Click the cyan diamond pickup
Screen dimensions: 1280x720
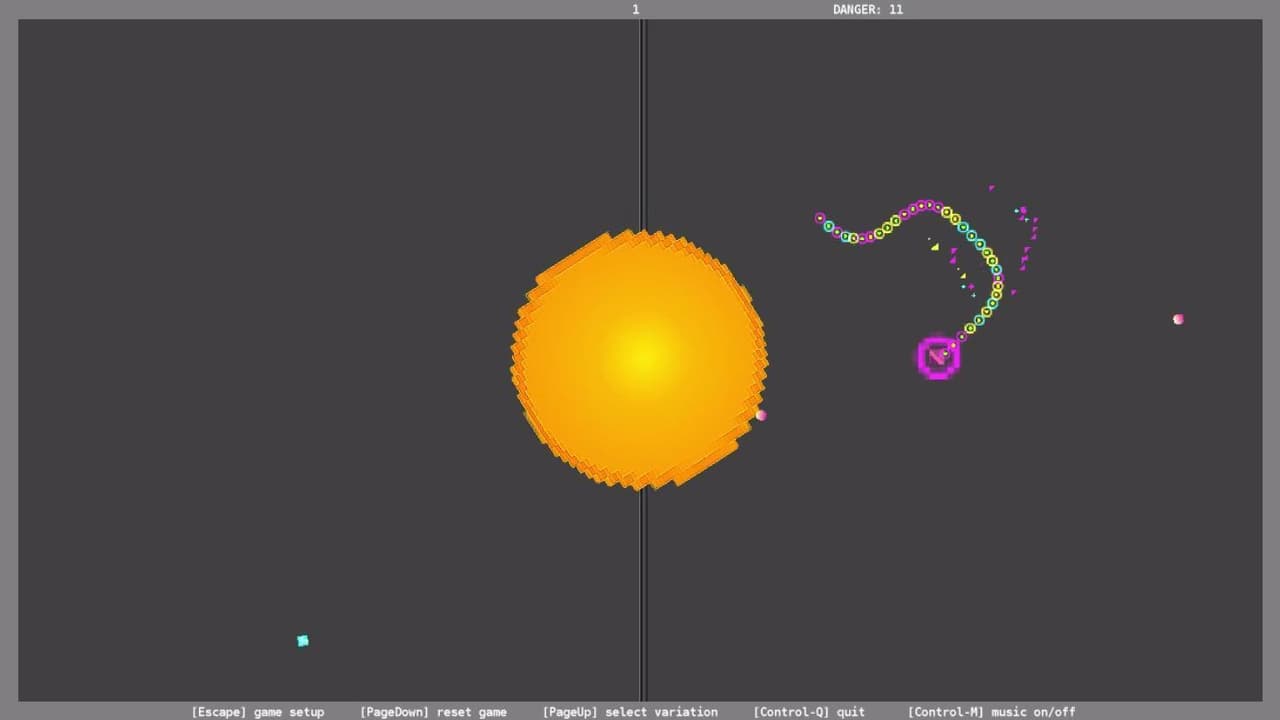coord(303,641)
